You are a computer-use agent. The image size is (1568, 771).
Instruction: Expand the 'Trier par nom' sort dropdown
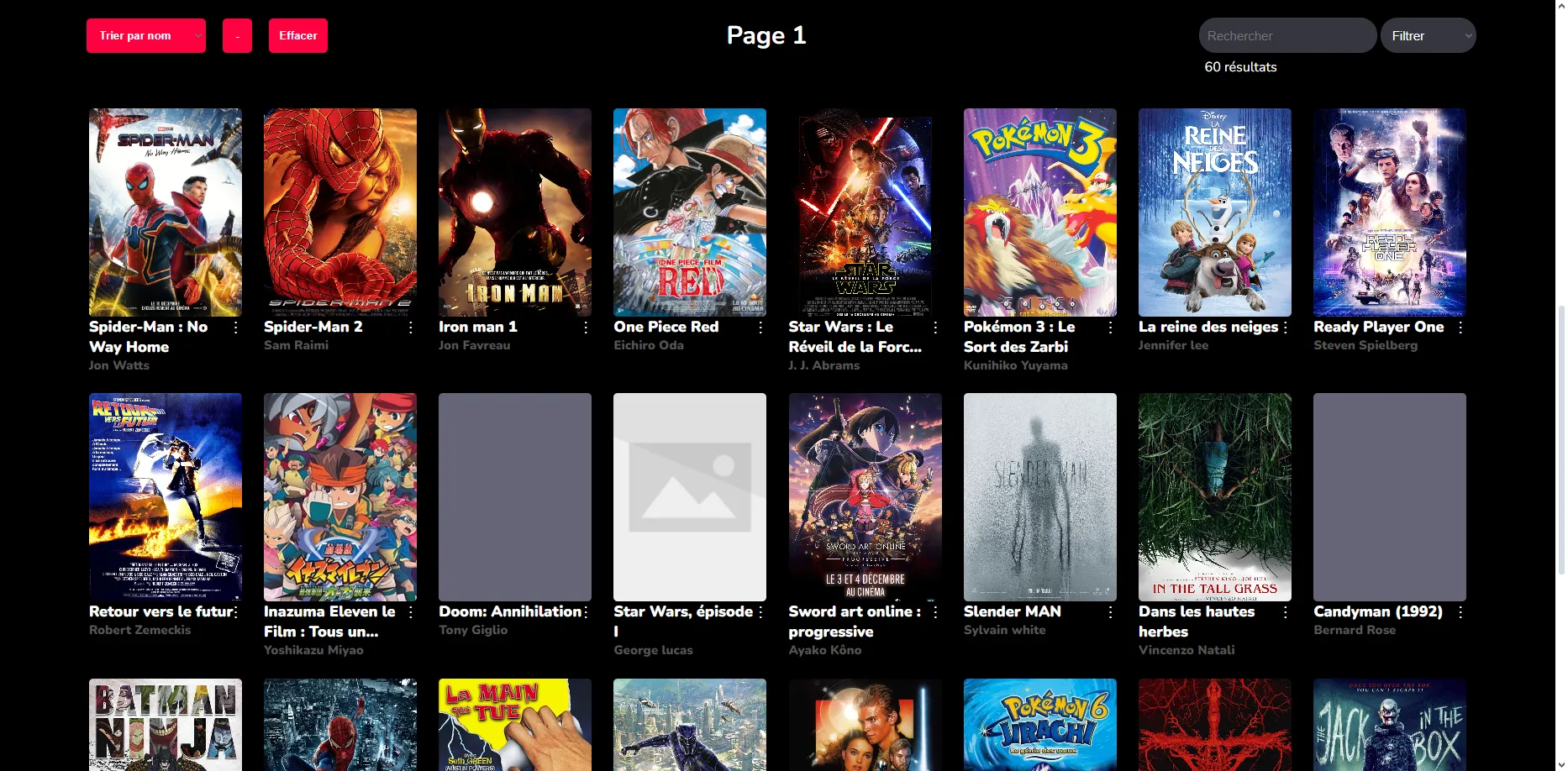(146, 35)
